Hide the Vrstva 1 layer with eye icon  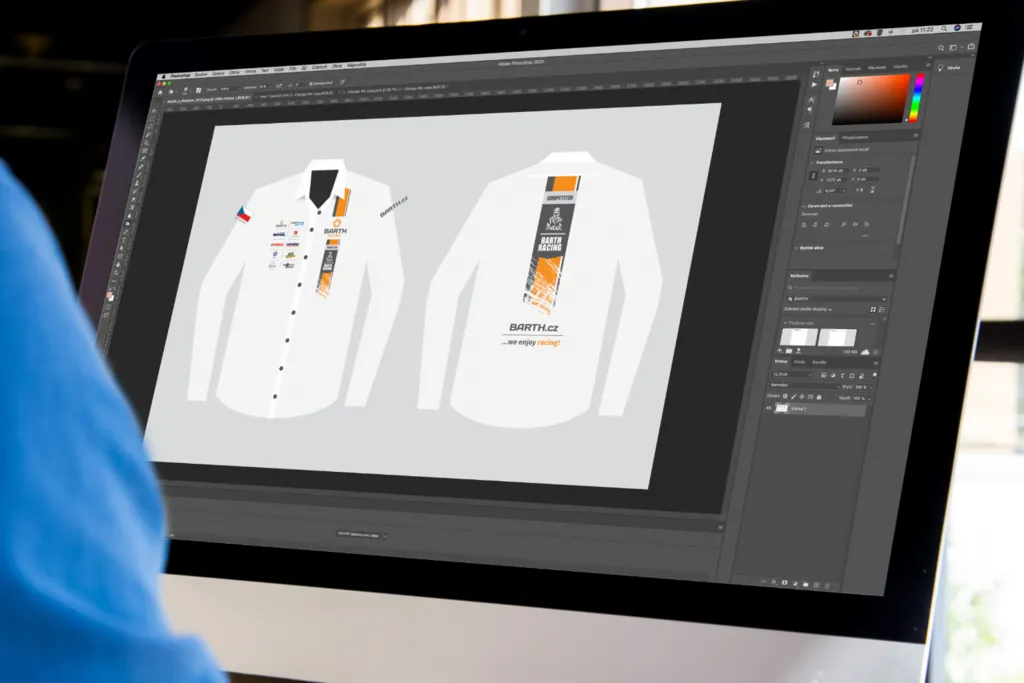769,408
